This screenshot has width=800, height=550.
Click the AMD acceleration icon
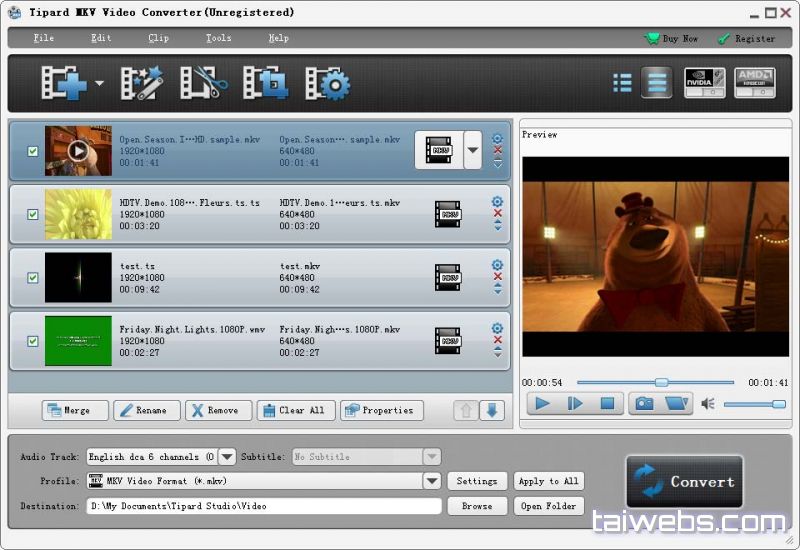point(755,83)
